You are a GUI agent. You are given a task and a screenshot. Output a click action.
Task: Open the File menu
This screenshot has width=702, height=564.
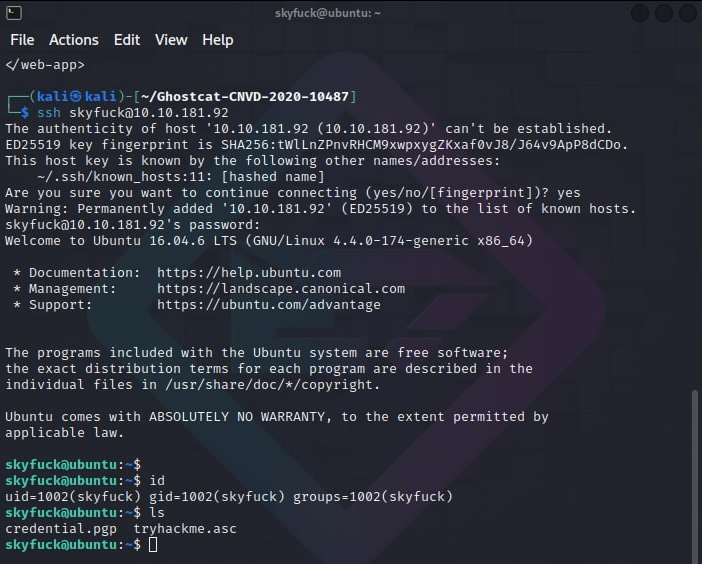point(22,40)
